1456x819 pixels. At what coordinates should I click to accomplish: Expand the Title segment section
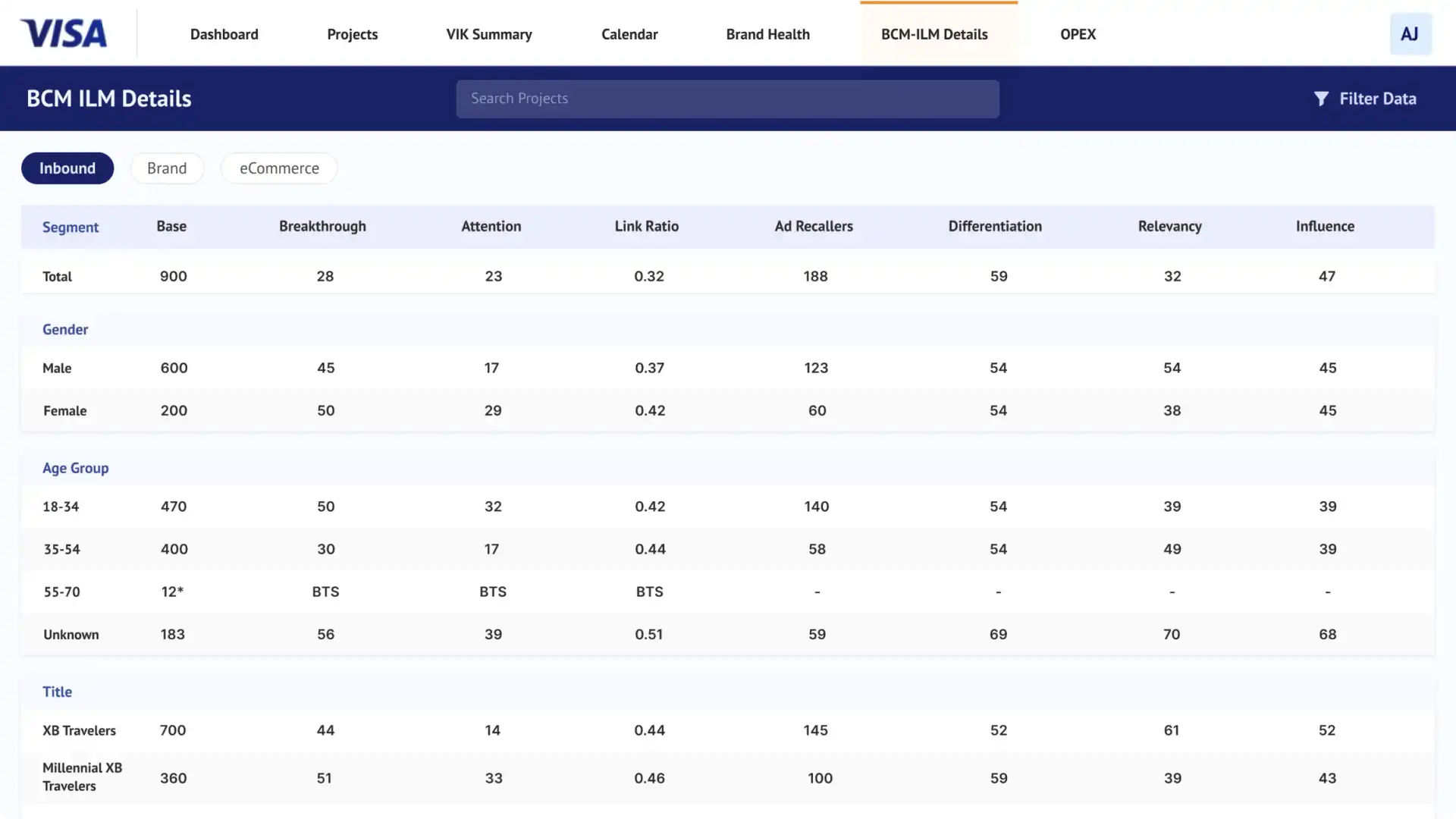pyautogui.click(x=56, y=691)
